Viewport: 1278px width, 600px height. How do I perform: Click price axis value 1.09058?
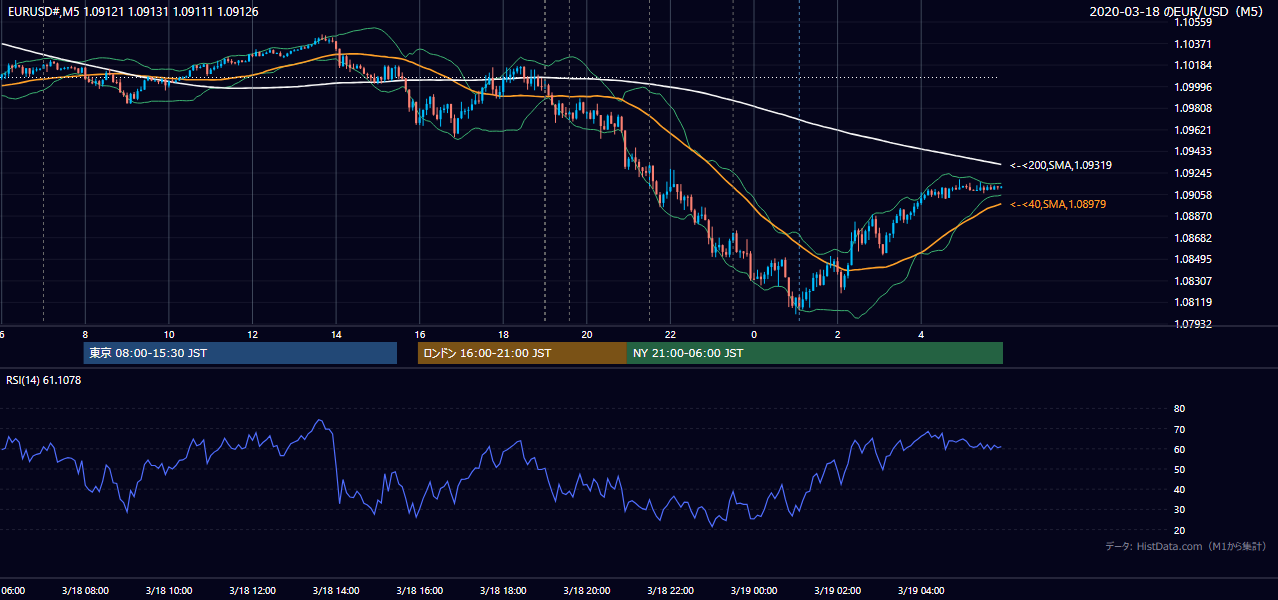[x=1193, y=195]
